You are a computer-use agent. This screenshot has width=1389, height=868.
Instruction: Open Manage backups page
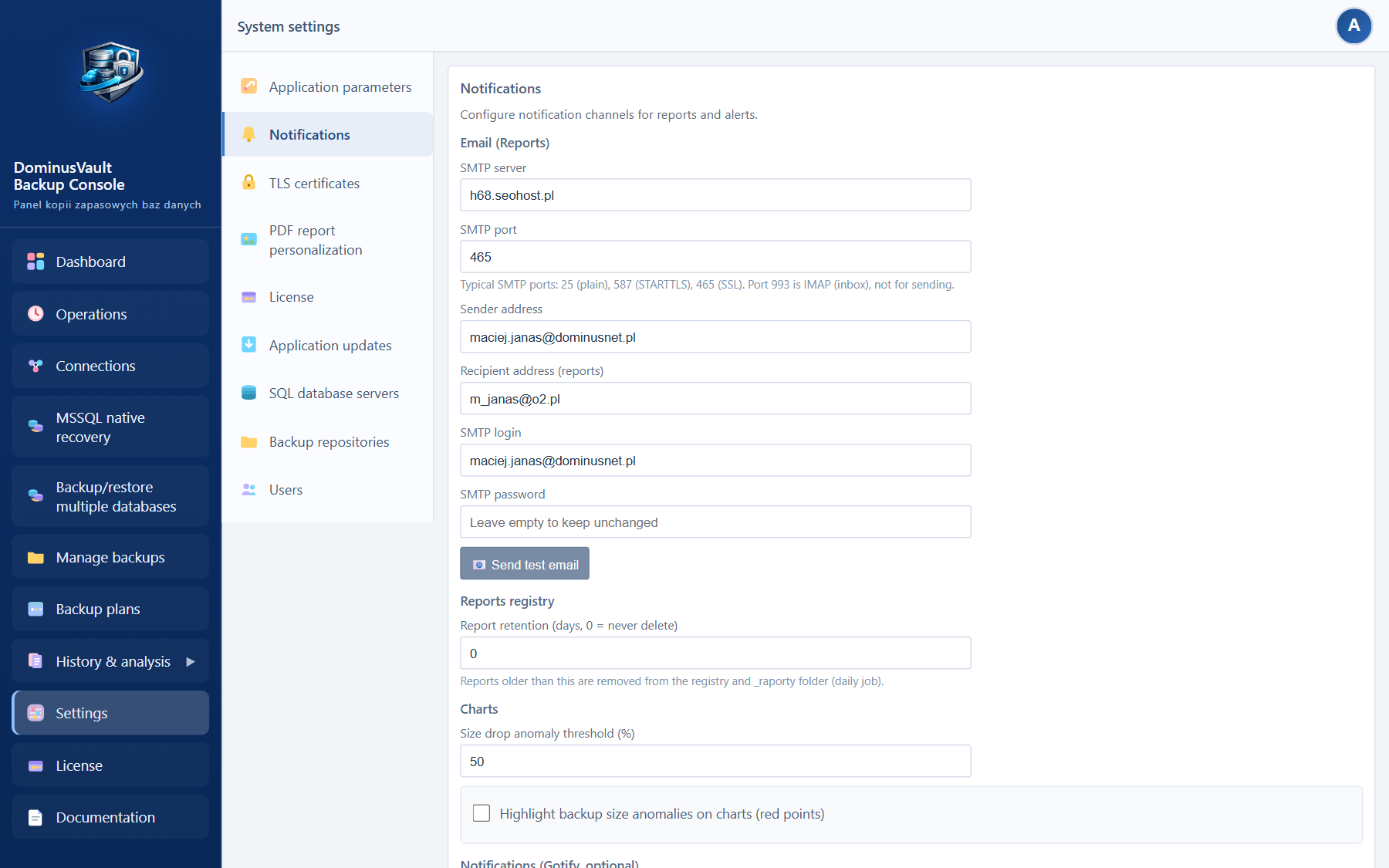(110, 557)
